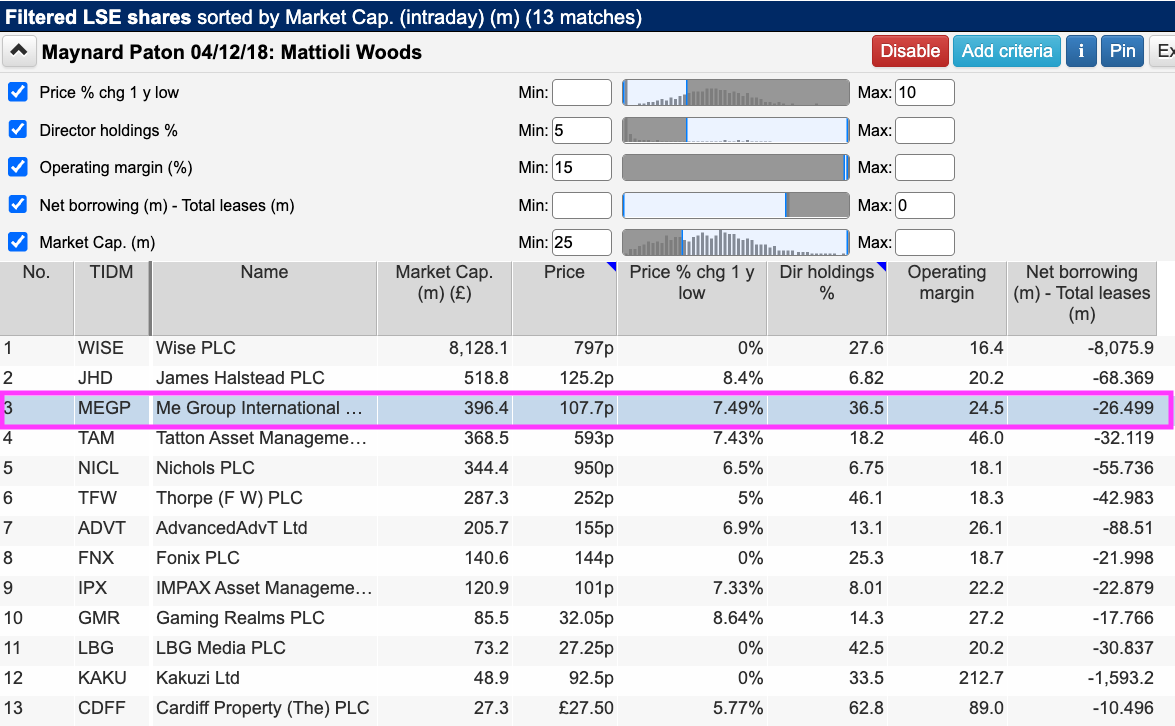Sort by Price % chg 1 y low header
This screenshot has height=726, width=1175.
[692, 298]
